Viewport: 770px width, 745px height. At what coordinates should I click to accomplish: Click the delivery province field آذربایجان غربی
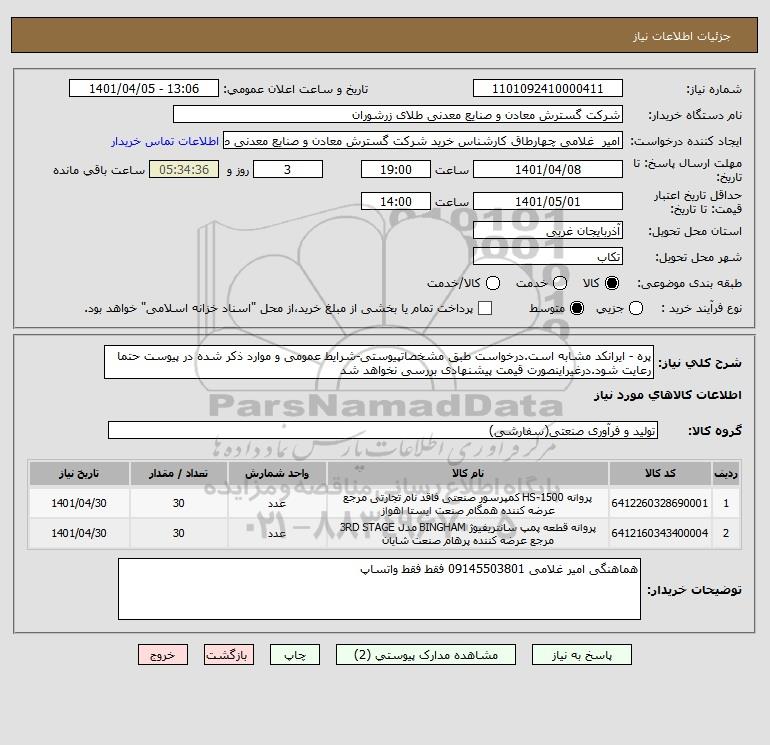(548, 230)
